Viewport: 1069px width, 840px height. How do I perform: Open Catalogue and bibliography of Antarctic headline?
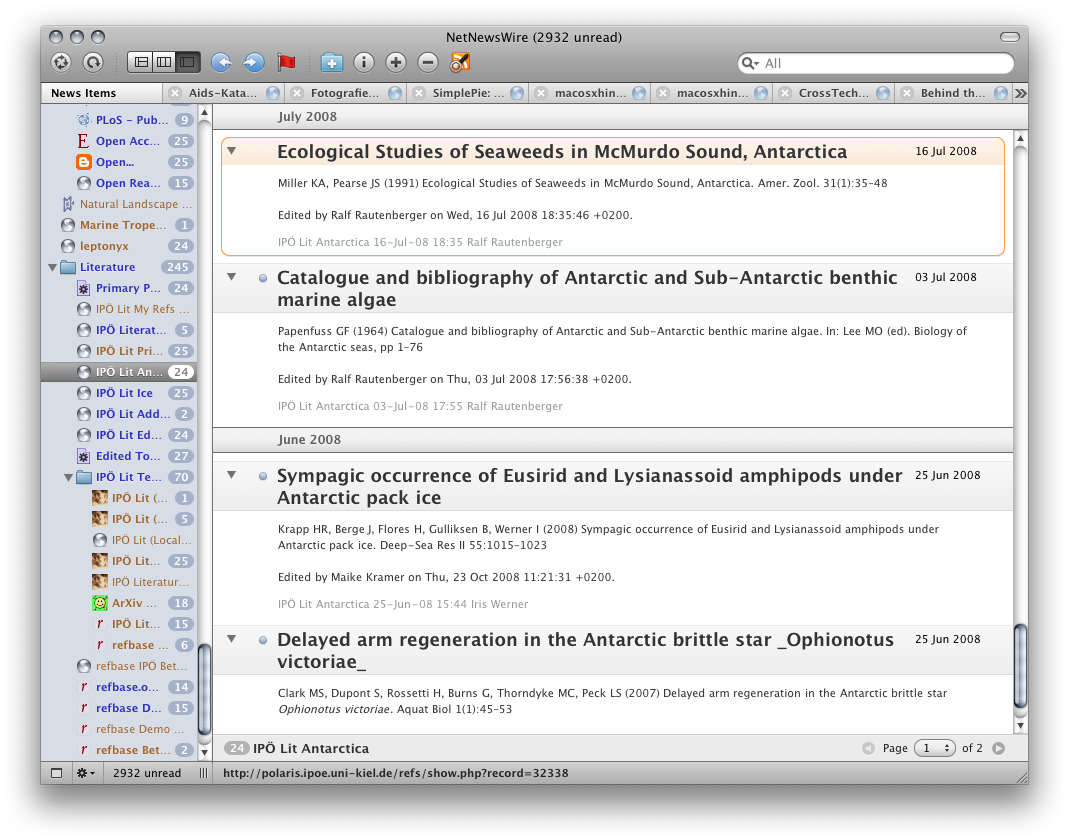(x=587, y=288)
